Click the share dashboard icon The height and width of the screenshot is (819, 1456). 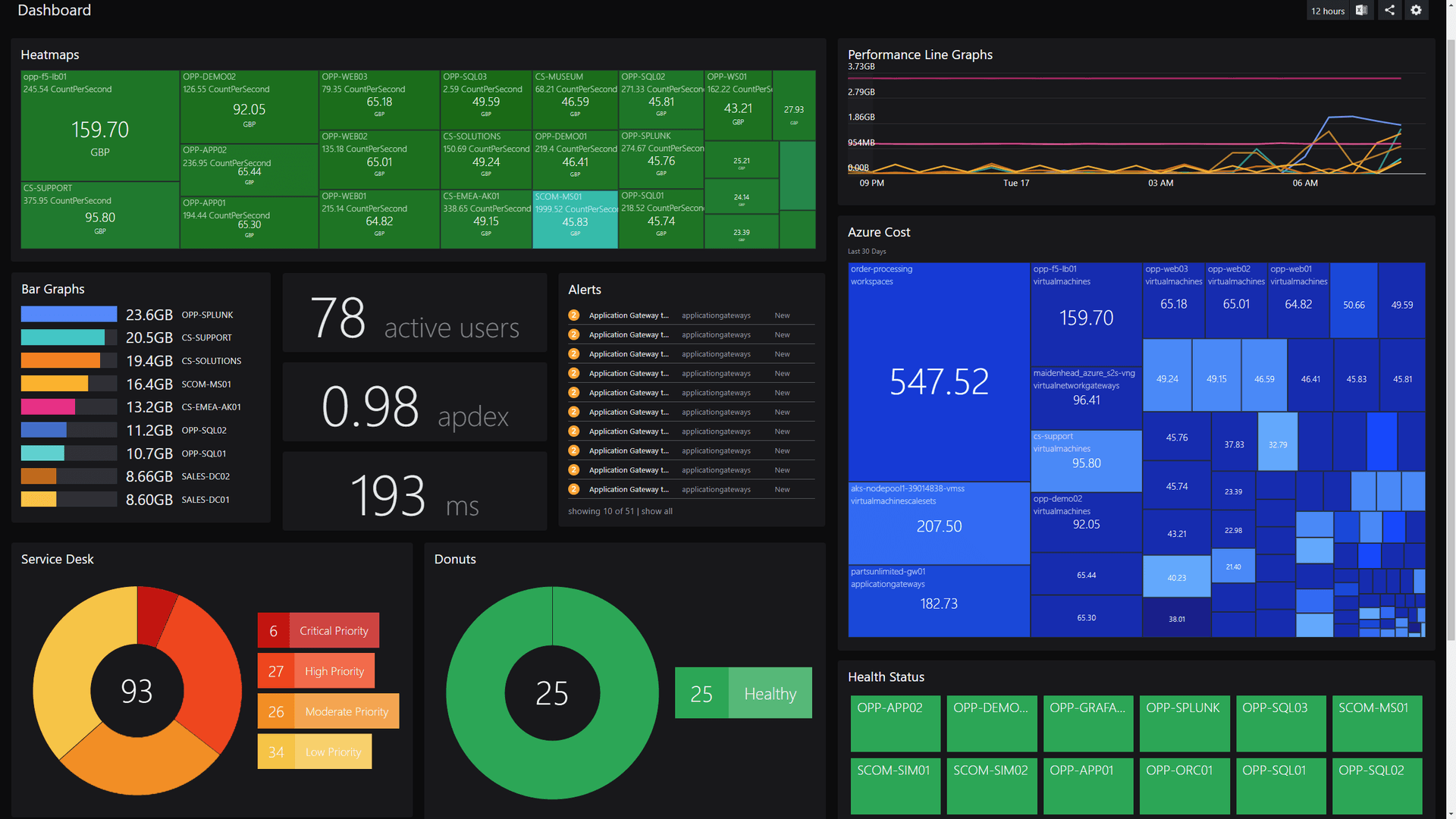(x=1389, y=11)
